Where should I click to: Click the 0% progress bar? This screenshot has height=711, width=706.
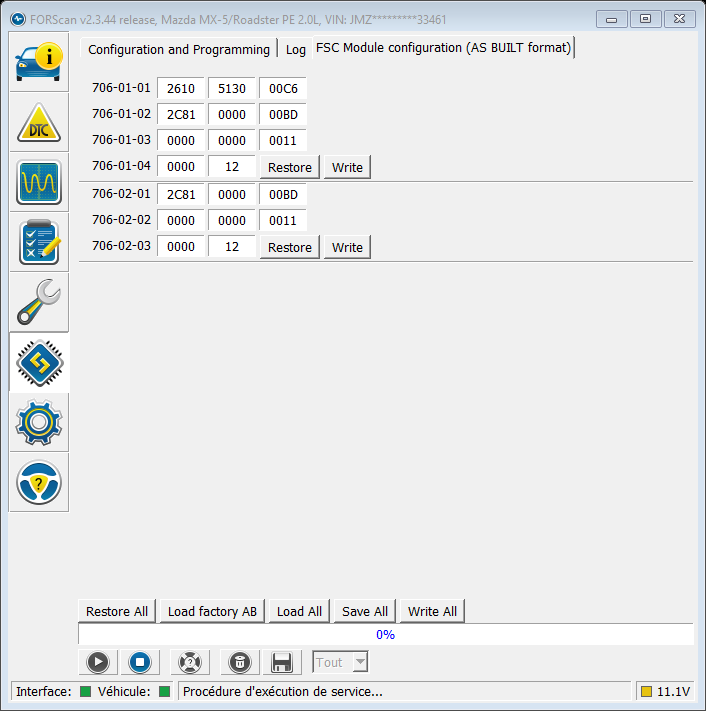point(386,634)
